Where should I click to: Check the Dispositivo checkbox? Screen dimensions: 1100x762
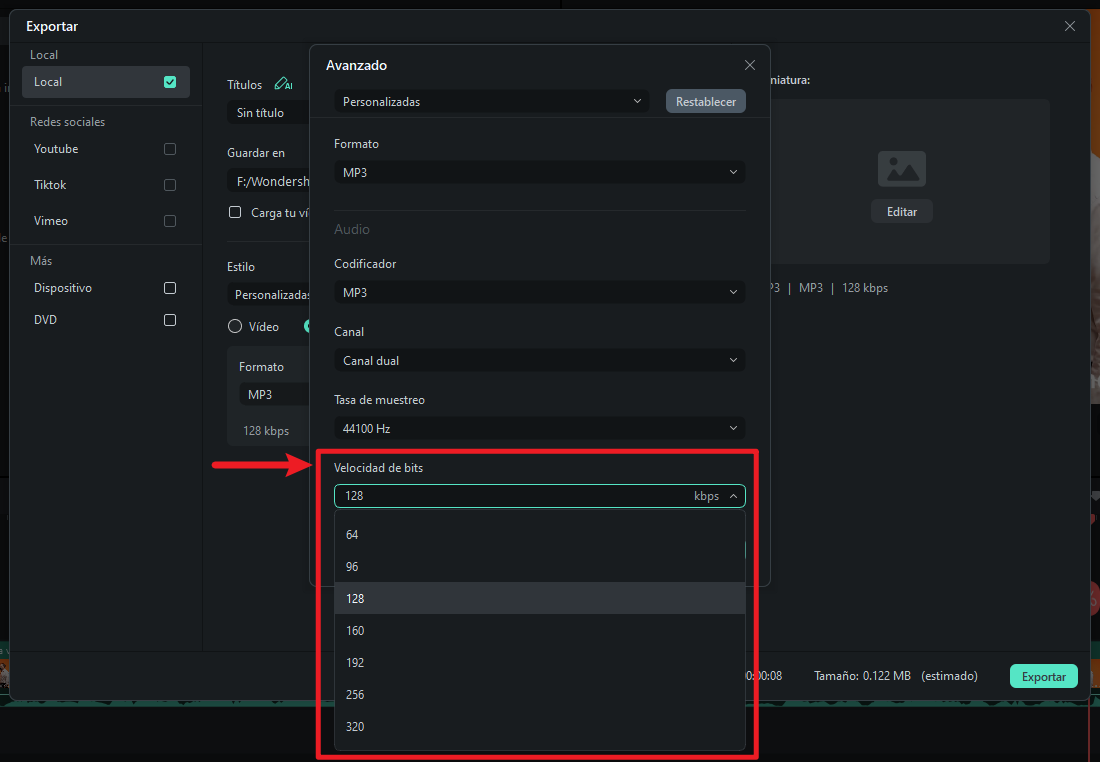click(170, 288)
